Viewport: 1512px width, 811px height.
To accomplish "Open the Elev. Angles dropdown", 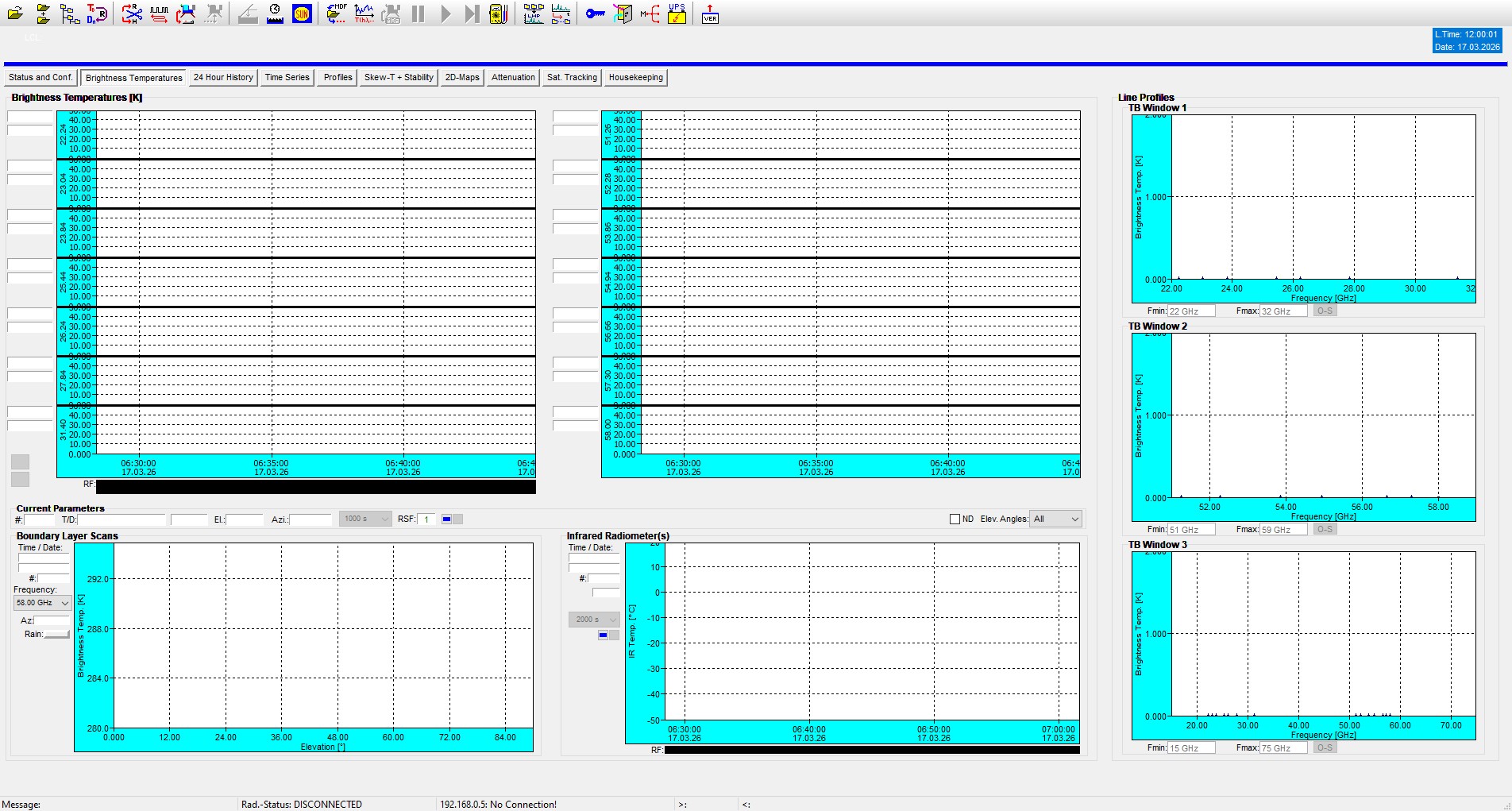I will (1055, 519).
